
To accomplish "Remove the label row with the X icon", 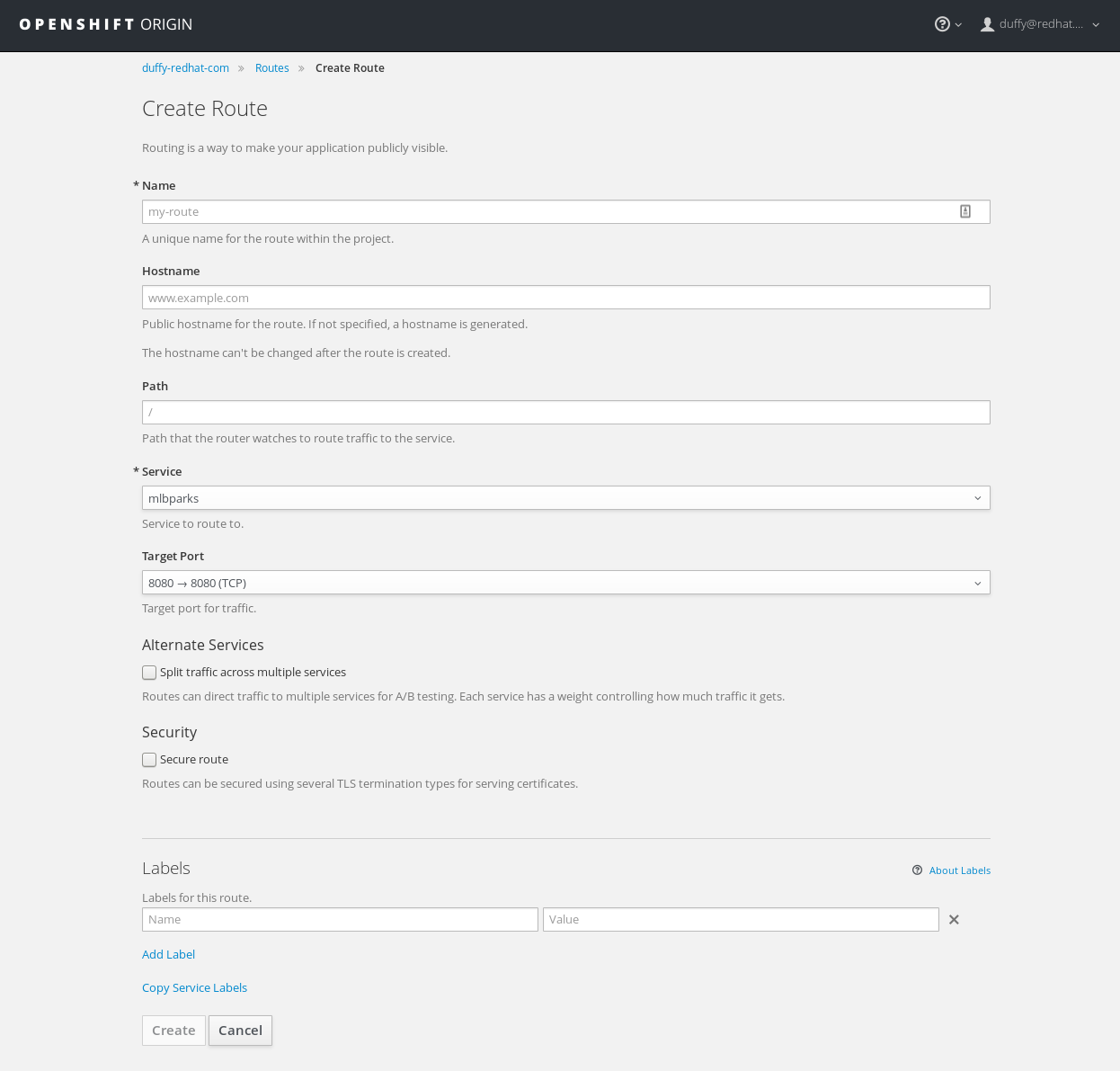I will point(954,919).
